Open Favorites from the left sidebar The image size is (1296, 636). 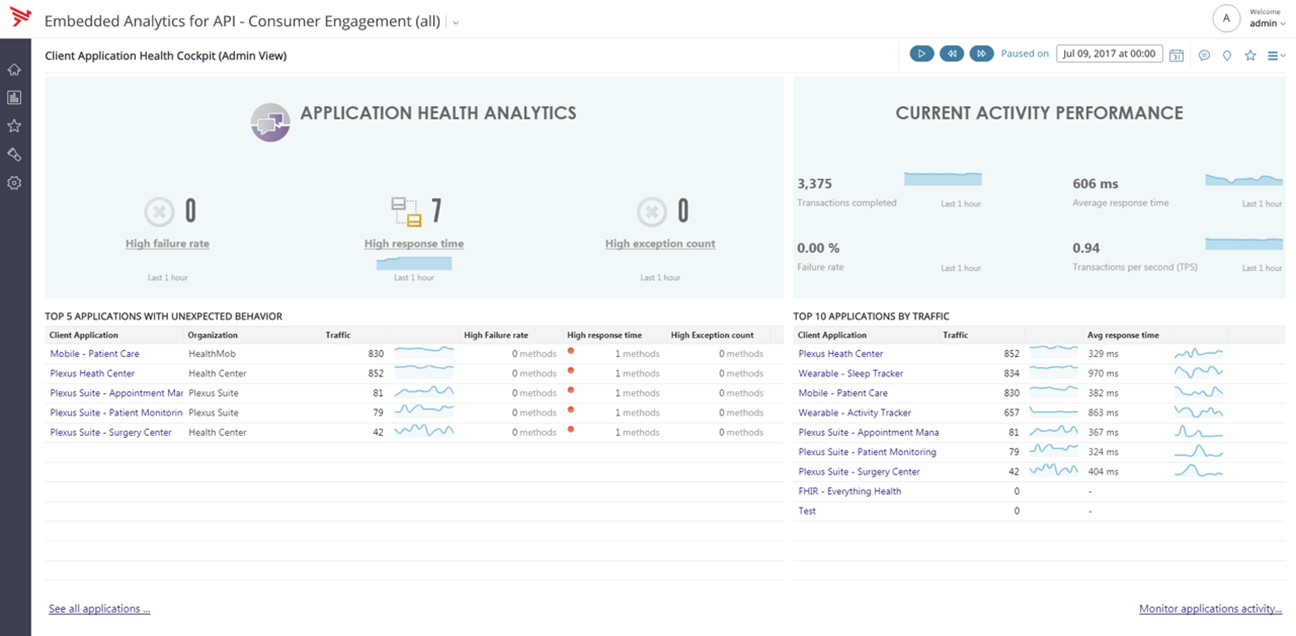click(x=14, y=125)
